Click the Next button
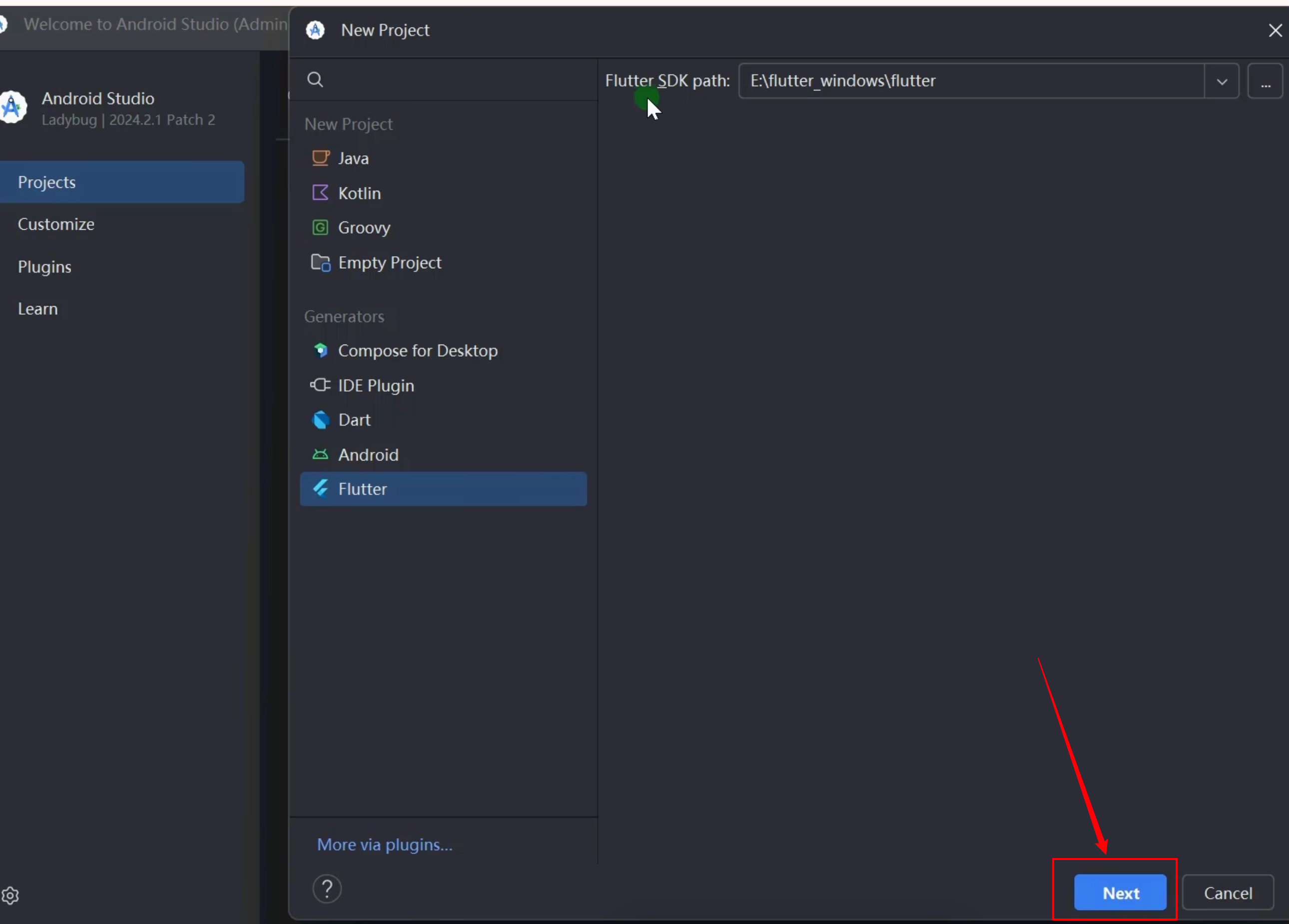 click(1120, 893)
